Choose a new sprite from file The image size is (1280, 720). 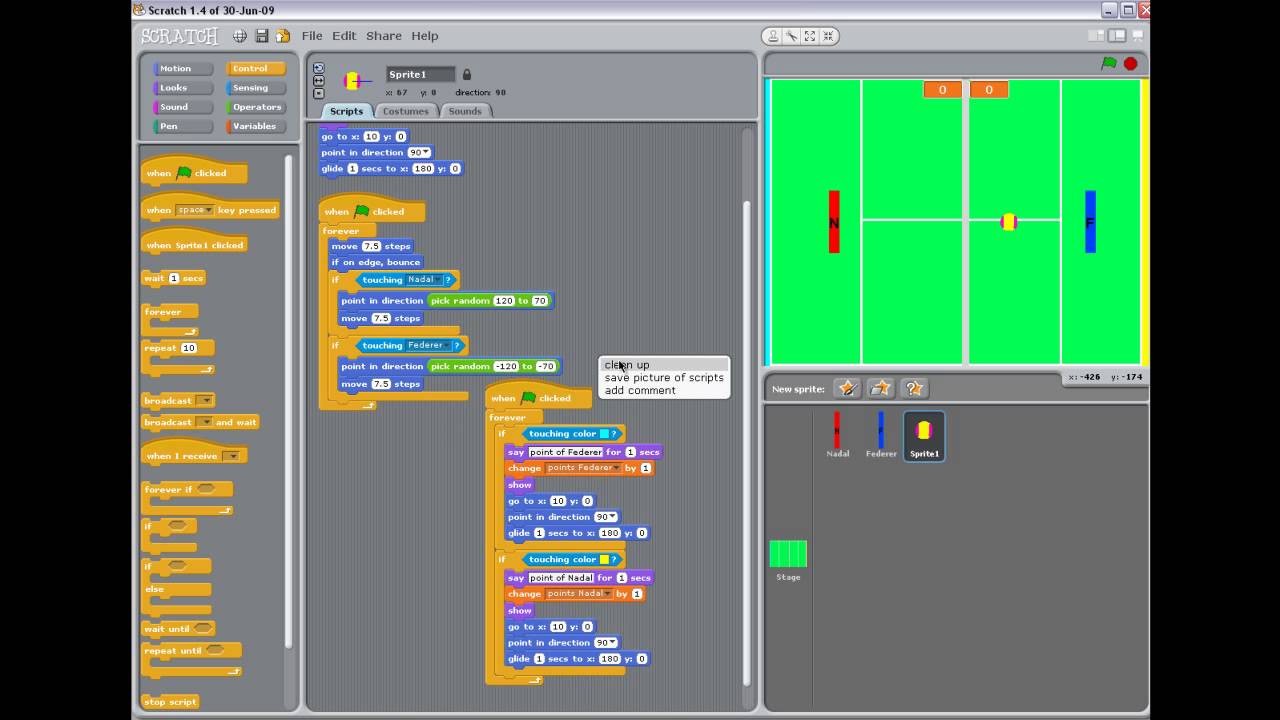(880, 388)
